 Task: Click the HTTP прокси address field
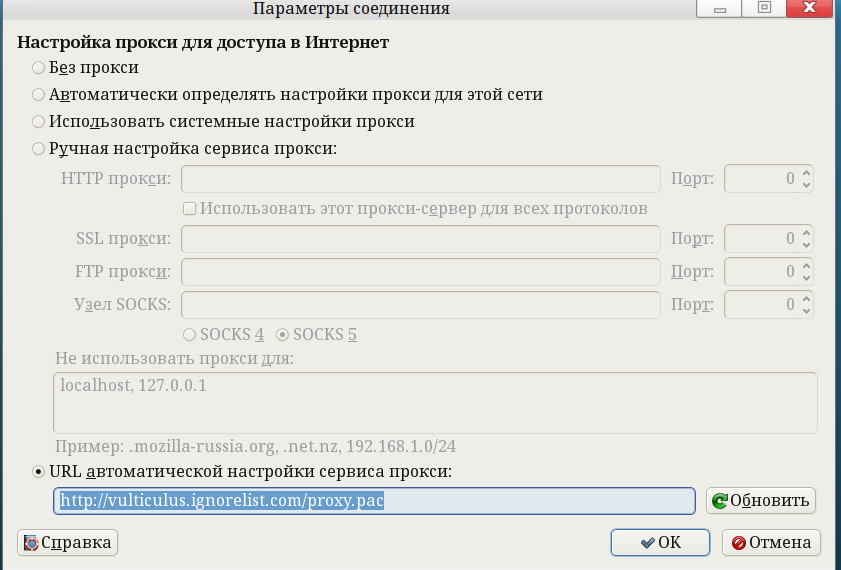pyautogui.click(x=420, y=179)
